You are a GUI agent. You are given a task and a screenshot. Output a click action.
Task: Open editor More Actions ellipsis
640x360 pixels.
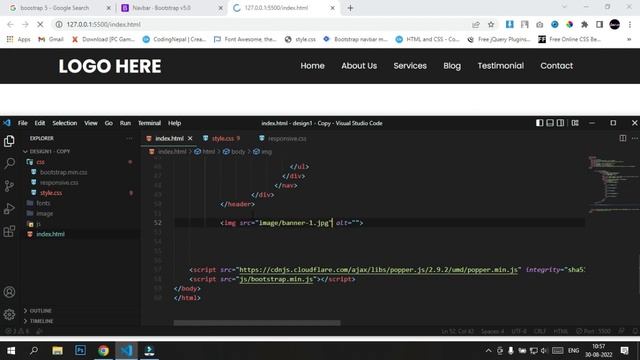coord(635,138)
